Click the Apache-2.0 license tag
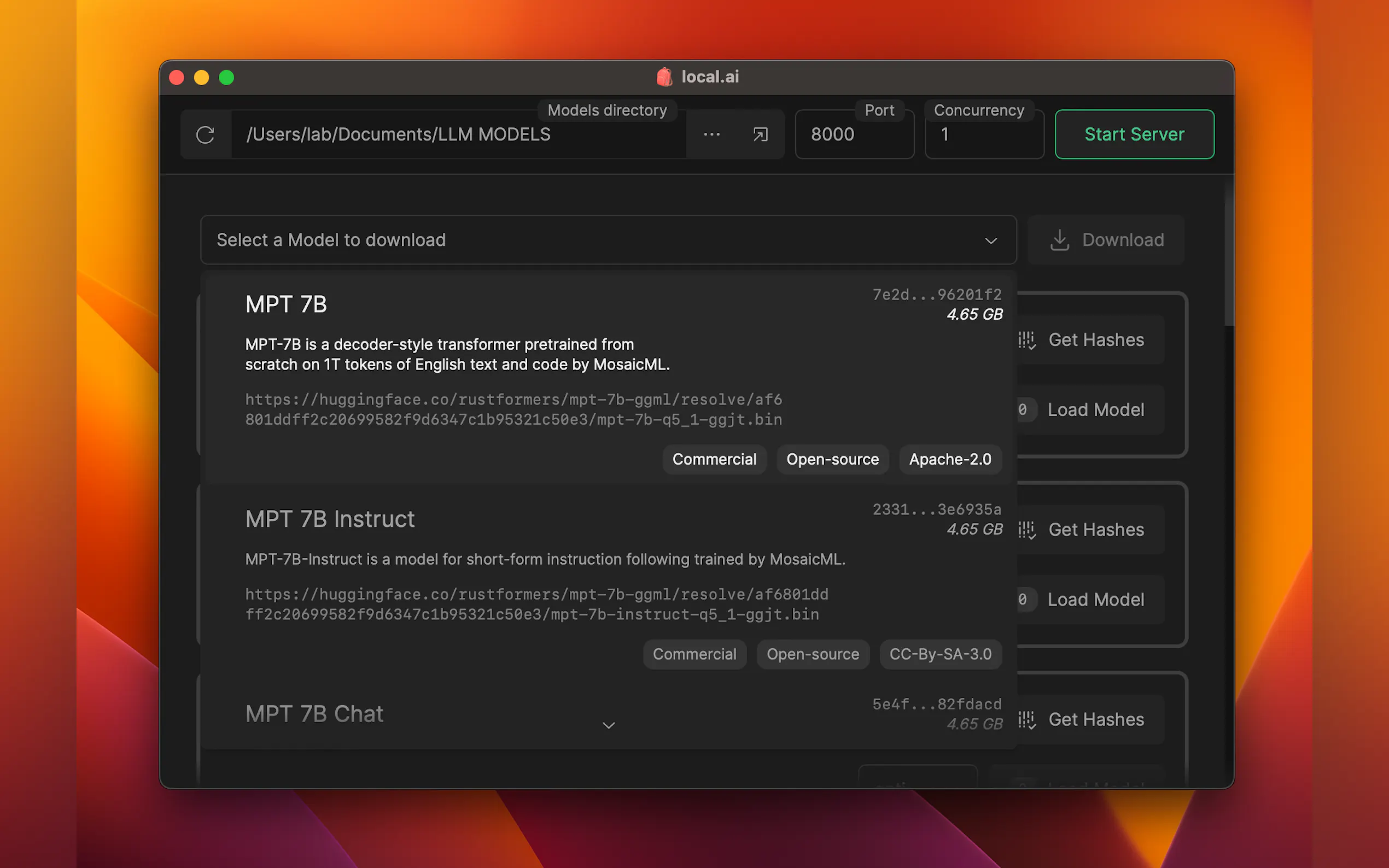Image resolution: width=1389 pixels, height=868 pixels. pyautogui.click(x=950, y=459)
